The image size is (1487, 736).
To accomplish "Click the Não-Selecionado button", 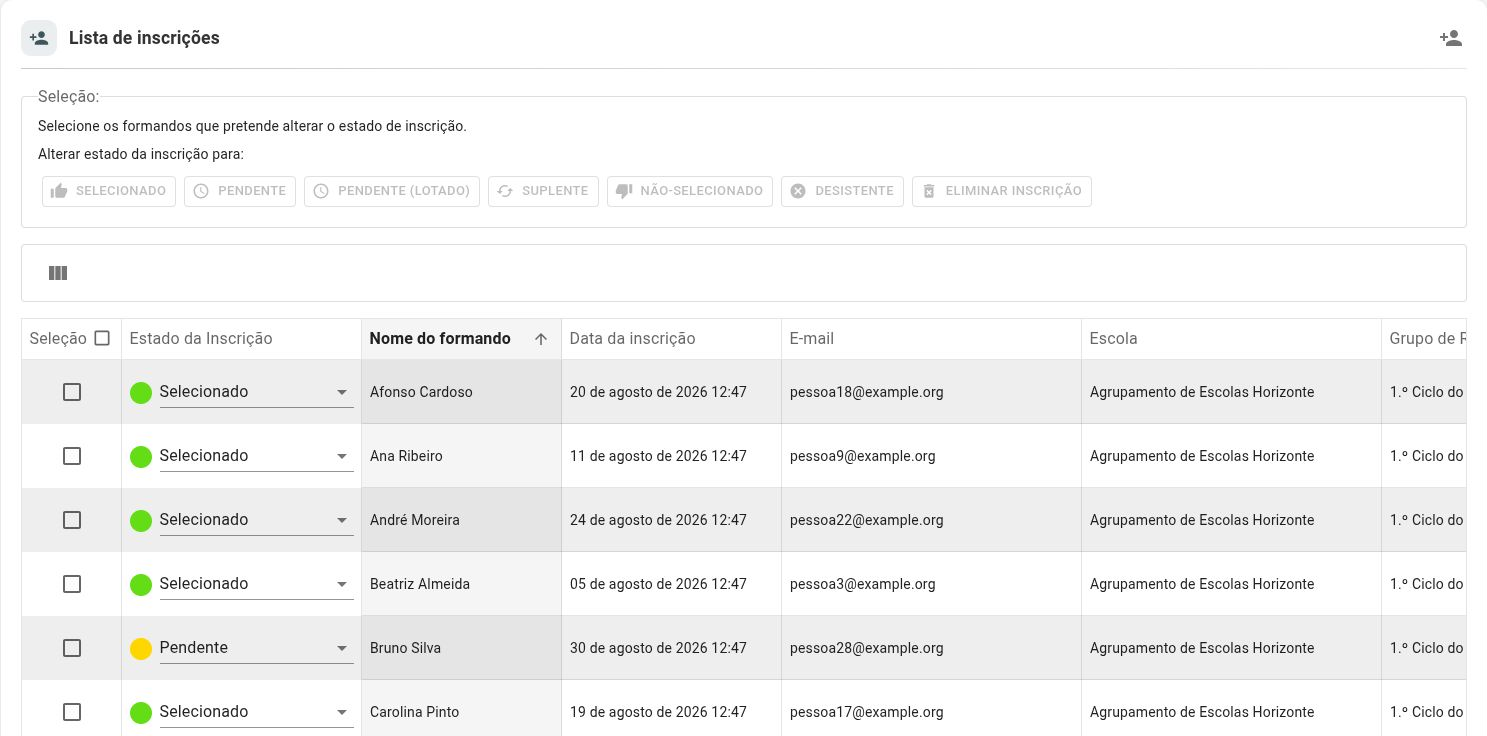I will 690,191.
